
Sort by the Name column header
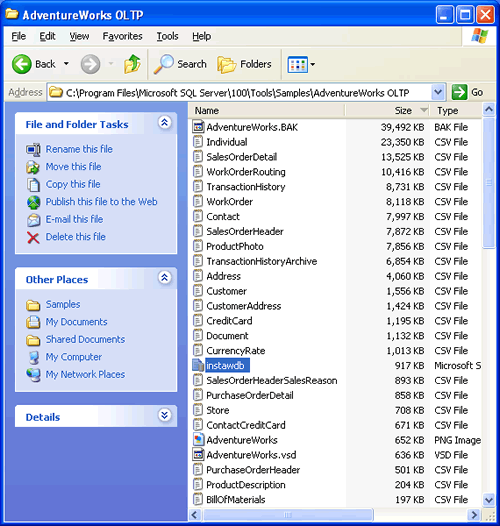tap(267, 110)
